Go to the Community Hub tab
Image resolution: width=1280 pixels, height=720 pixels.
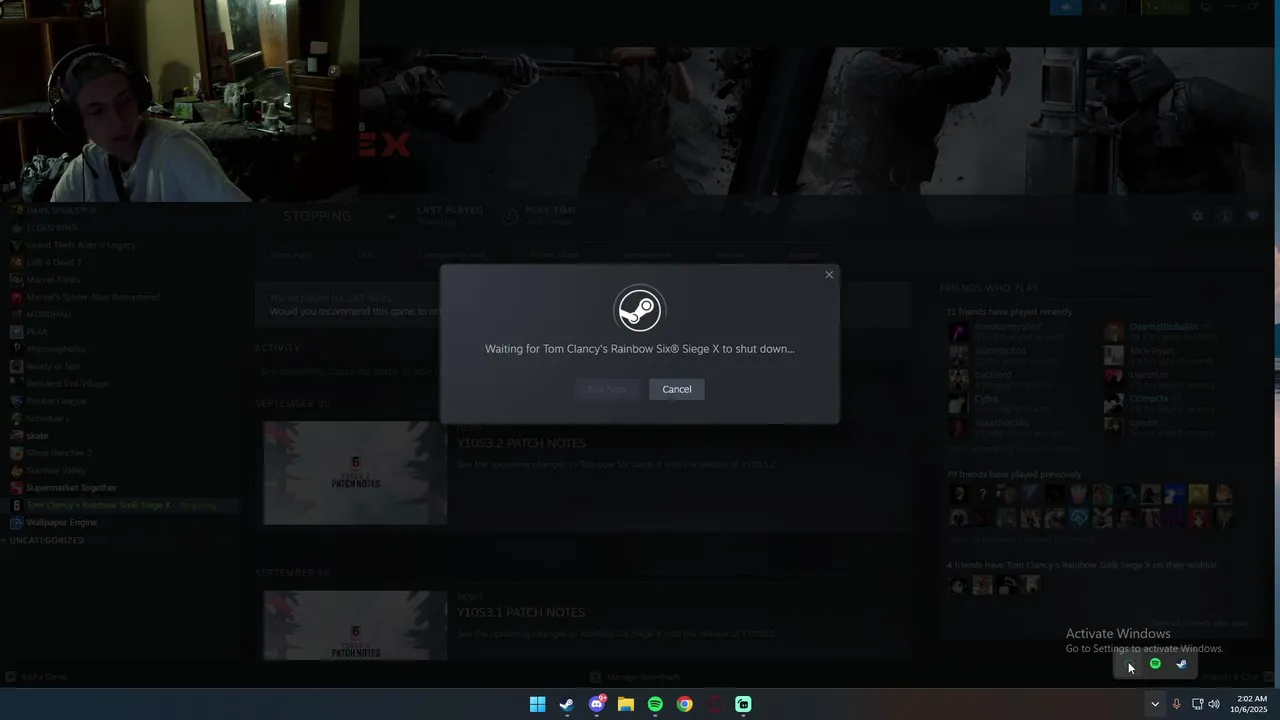[x=453, y=255]
